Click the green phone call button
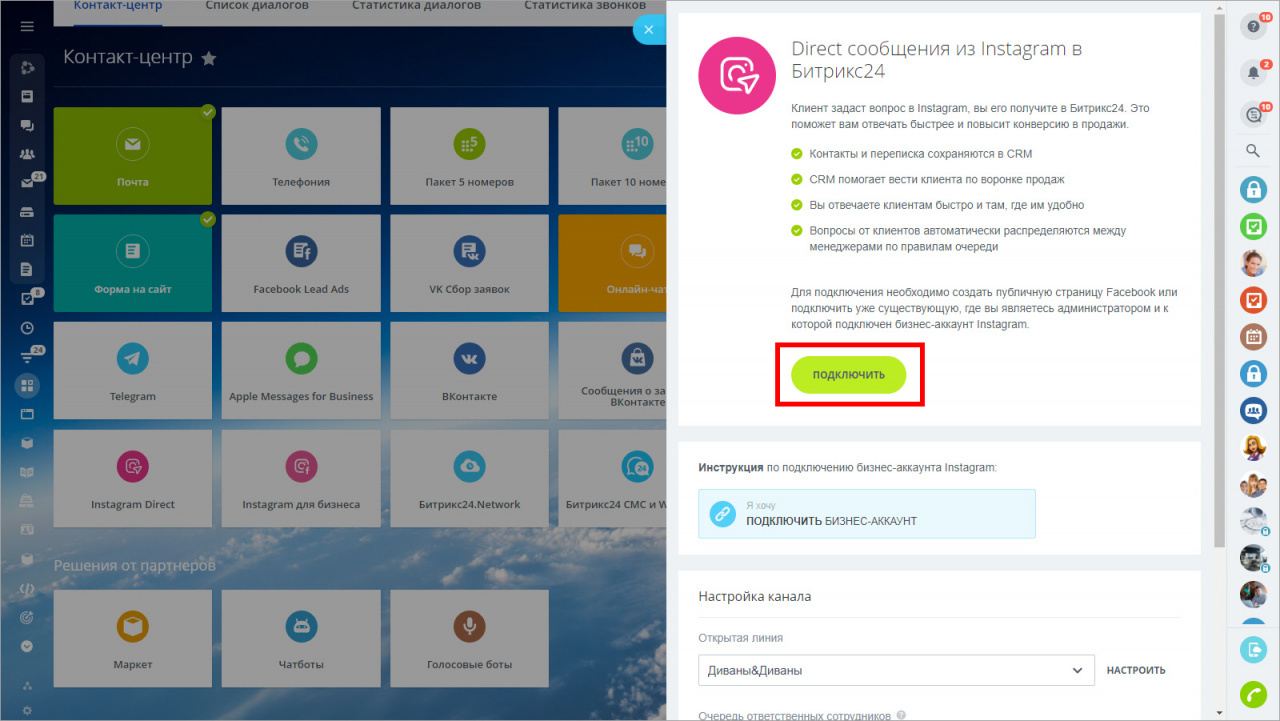Screen dimensions: 1280x721 click(1253, 694)
